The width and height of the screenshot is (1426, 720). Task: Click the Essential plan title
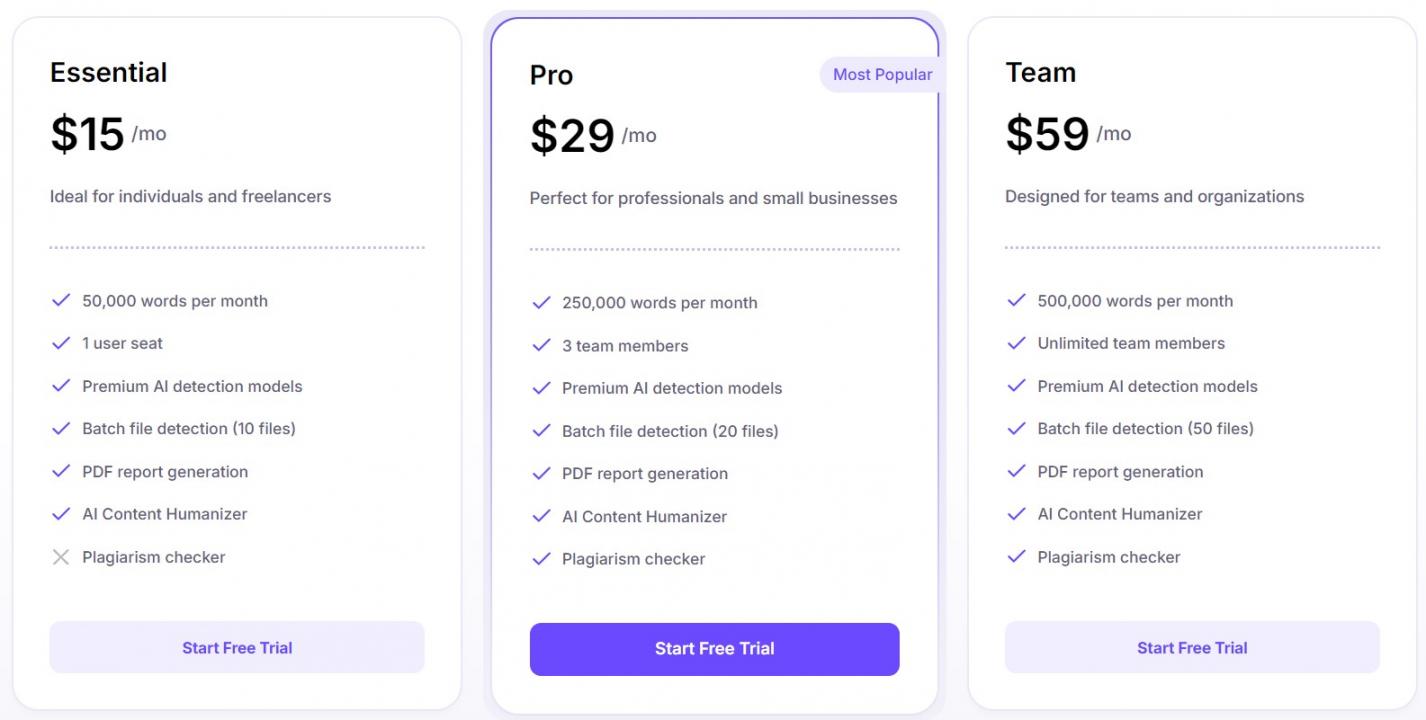[109, 73]
